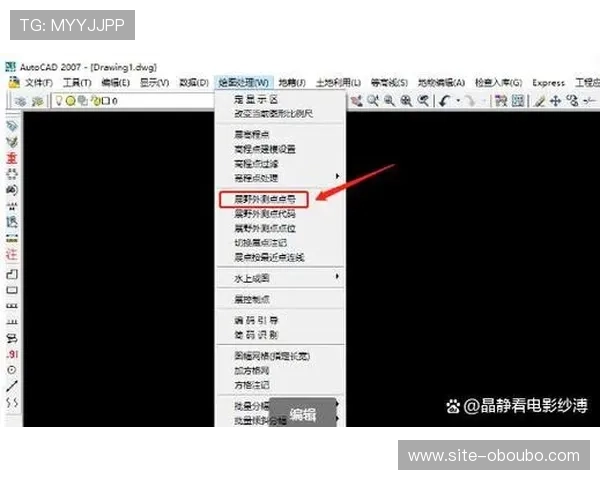This screenshot has height=480, width=600.
Task: Open the 数据(D) menu
Action: [x=194, y=82]
